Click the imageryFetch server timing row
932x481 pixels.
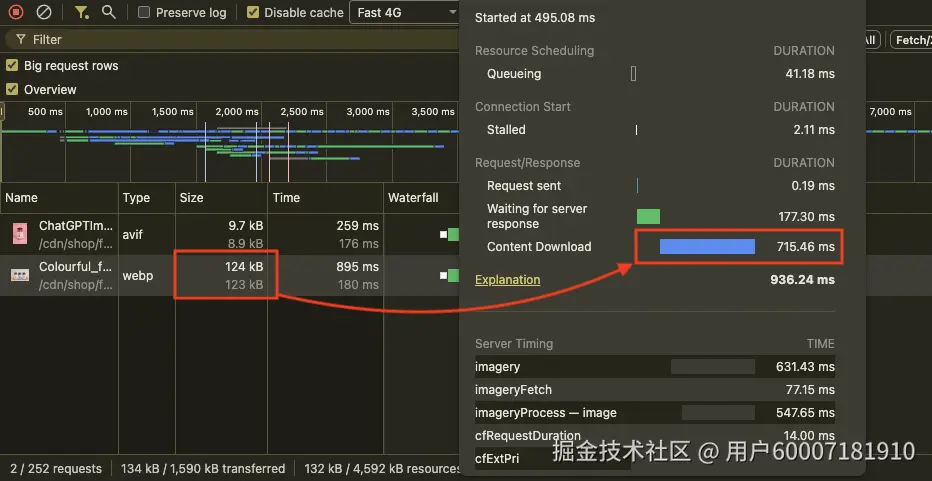(x=655, y=390)
